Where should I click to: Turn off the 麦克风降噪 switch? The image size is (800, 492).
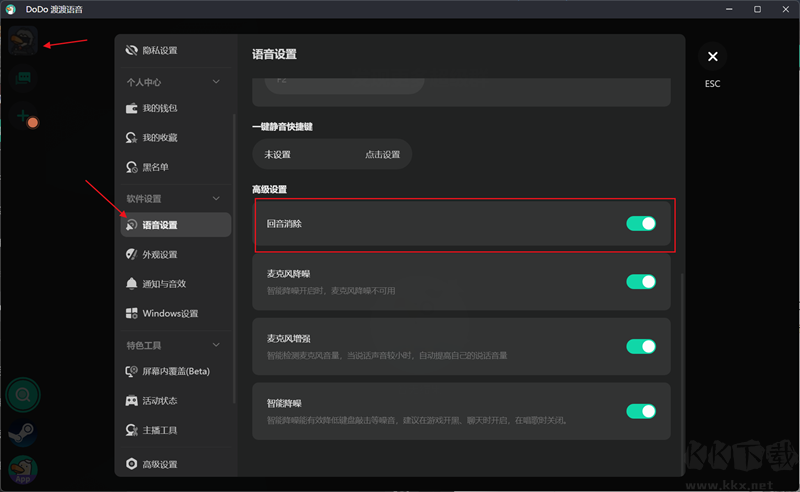pyautogui.click(x=641, y=282)
